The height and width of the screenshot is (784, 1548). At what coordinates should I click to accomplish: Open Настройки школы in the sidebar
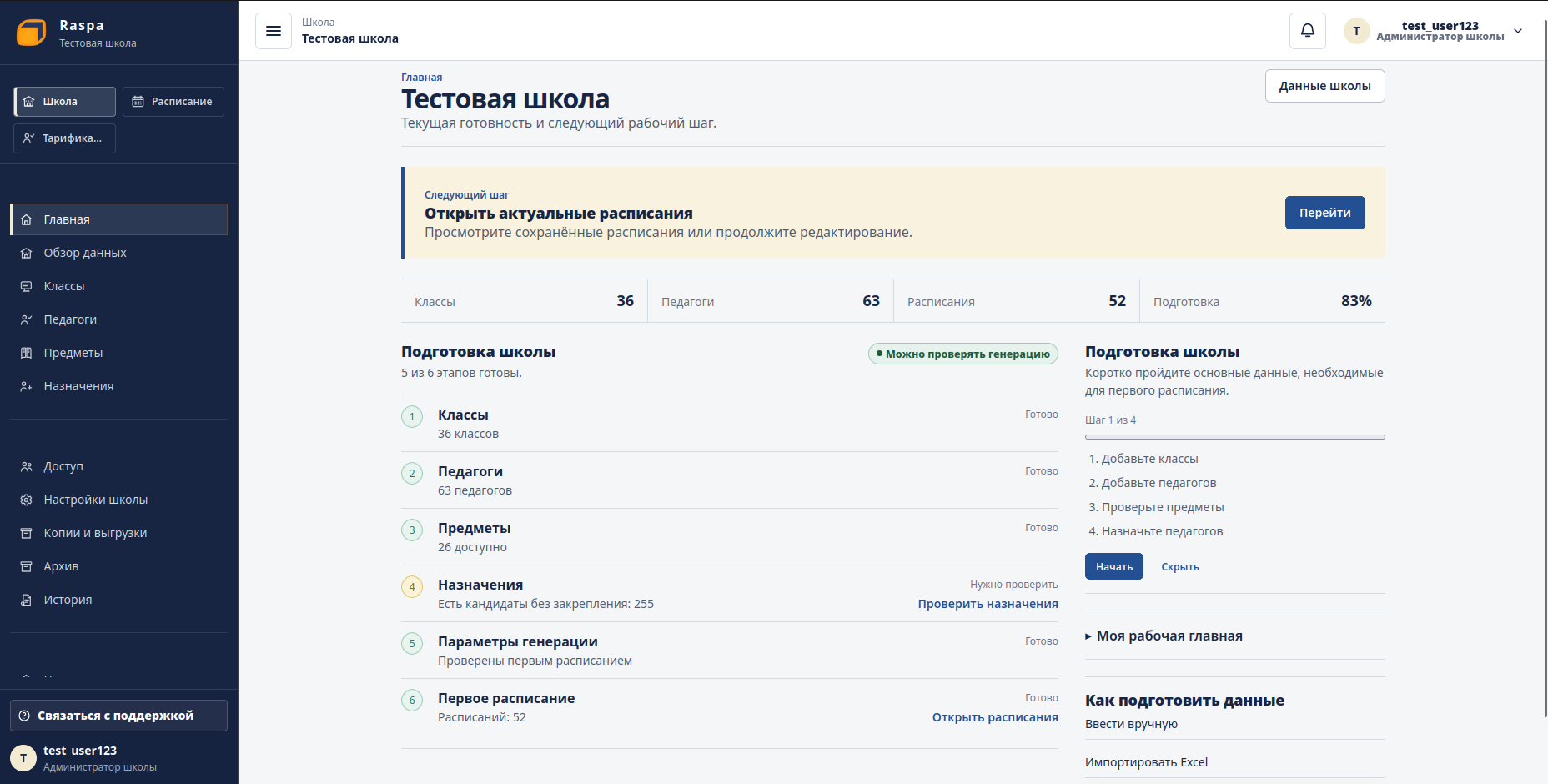point(118,500)
